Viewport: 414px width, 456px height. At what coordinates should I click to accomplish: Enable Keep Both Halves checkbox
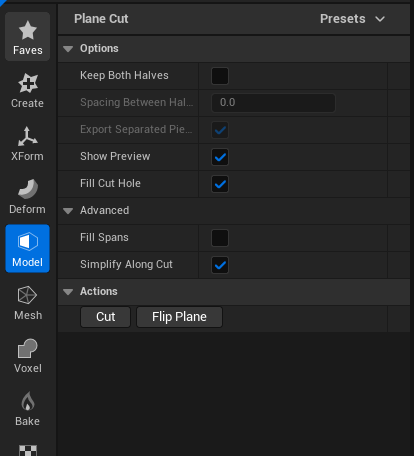[x=220, y=76]
